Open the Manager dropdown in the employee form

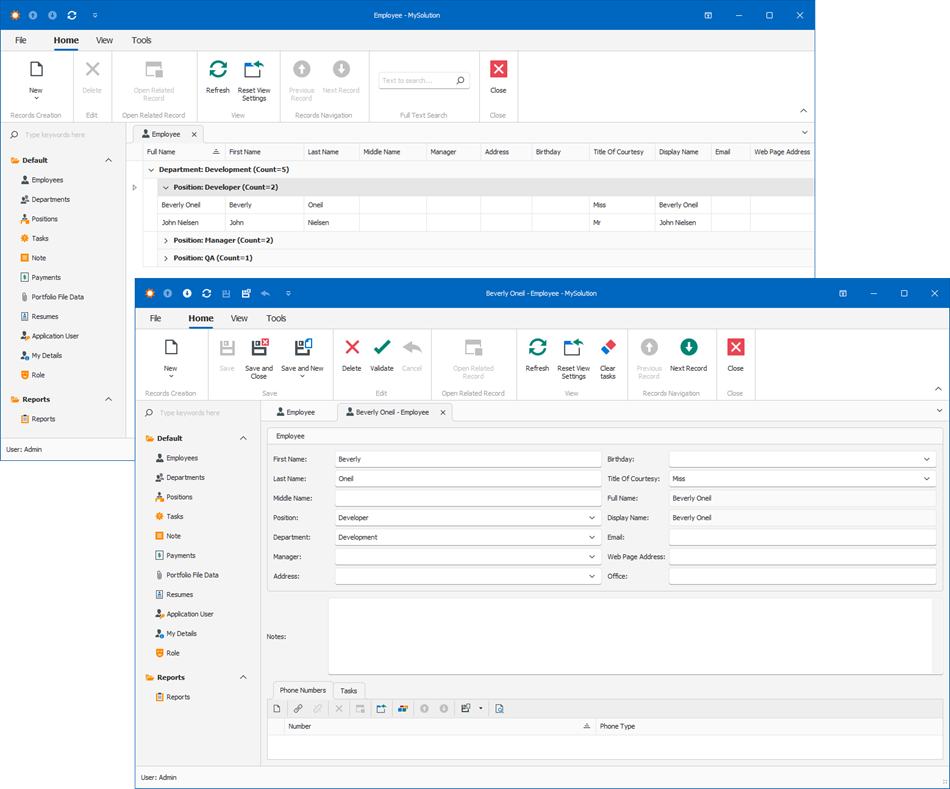pos(592,556)
